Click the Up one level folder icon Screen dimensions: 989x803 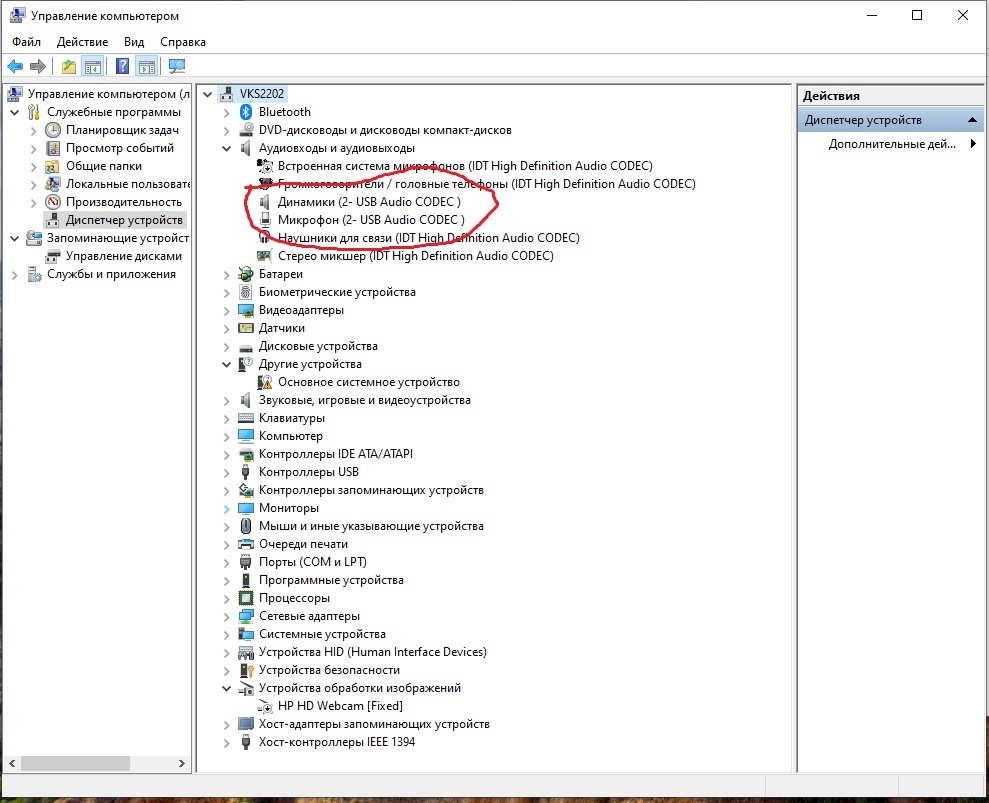(x=68, y=67)
